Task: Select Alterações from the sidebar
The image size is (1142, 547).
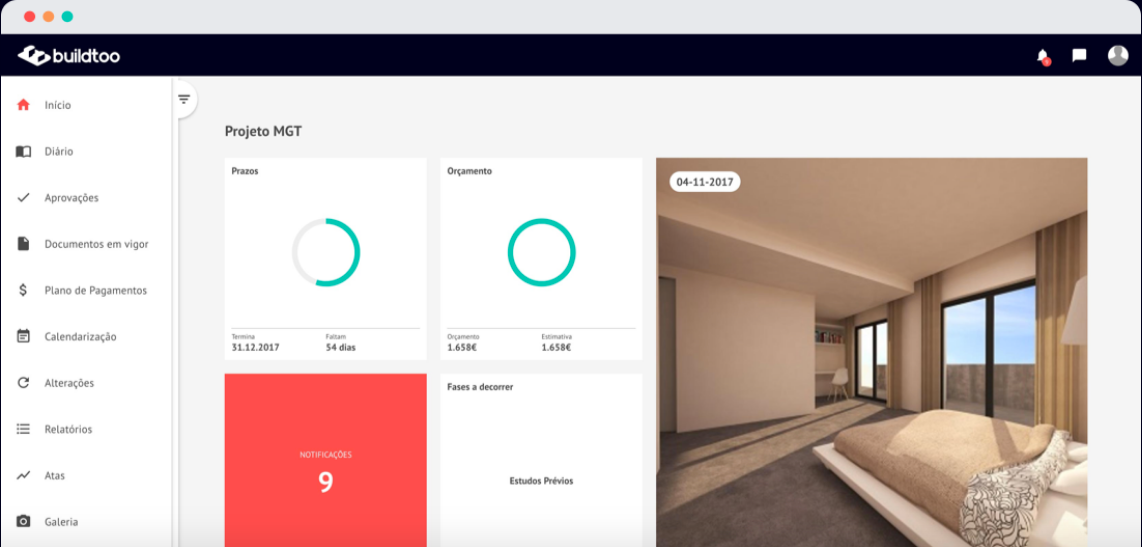Action: [x=69, y=383]
